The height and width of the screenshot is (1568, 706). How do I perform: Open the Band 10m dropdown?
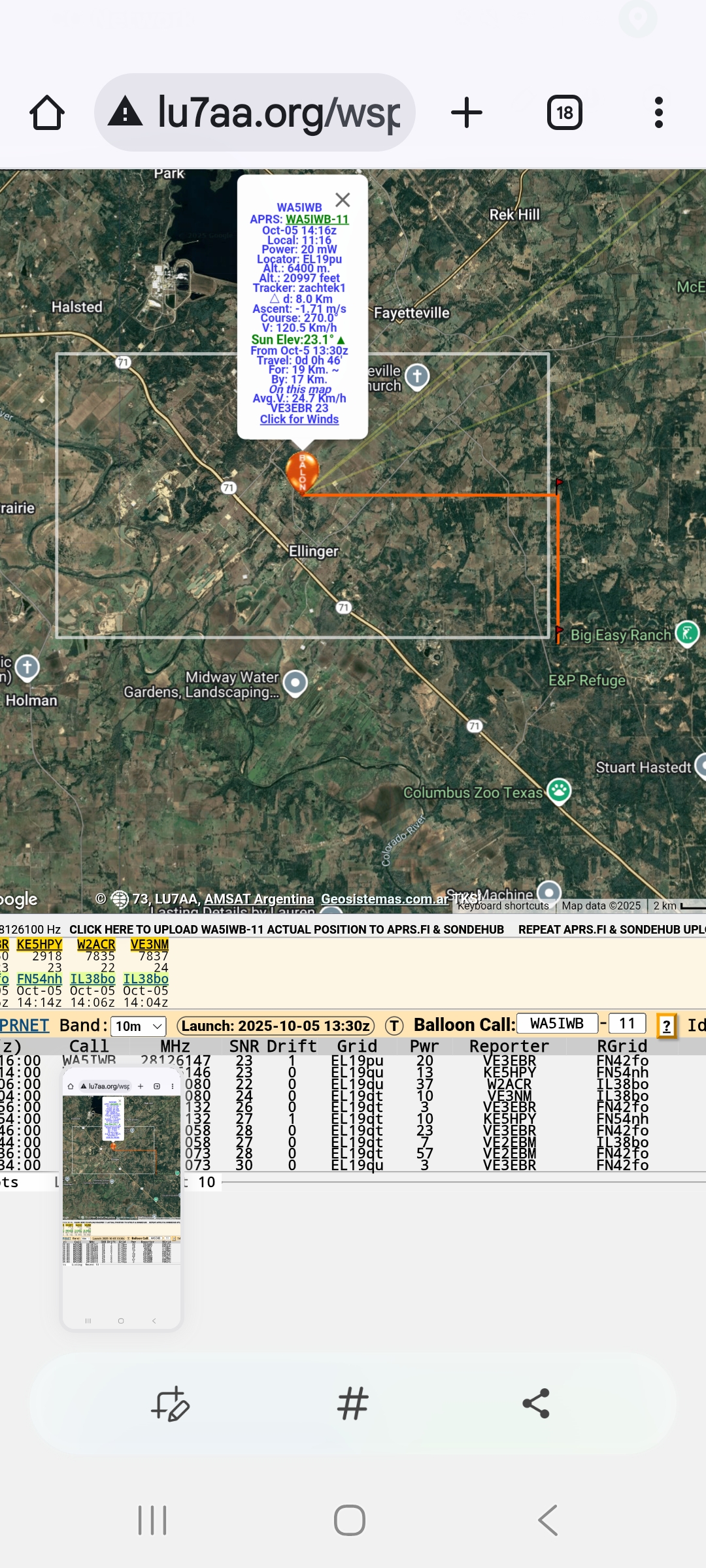[139, 1026]
